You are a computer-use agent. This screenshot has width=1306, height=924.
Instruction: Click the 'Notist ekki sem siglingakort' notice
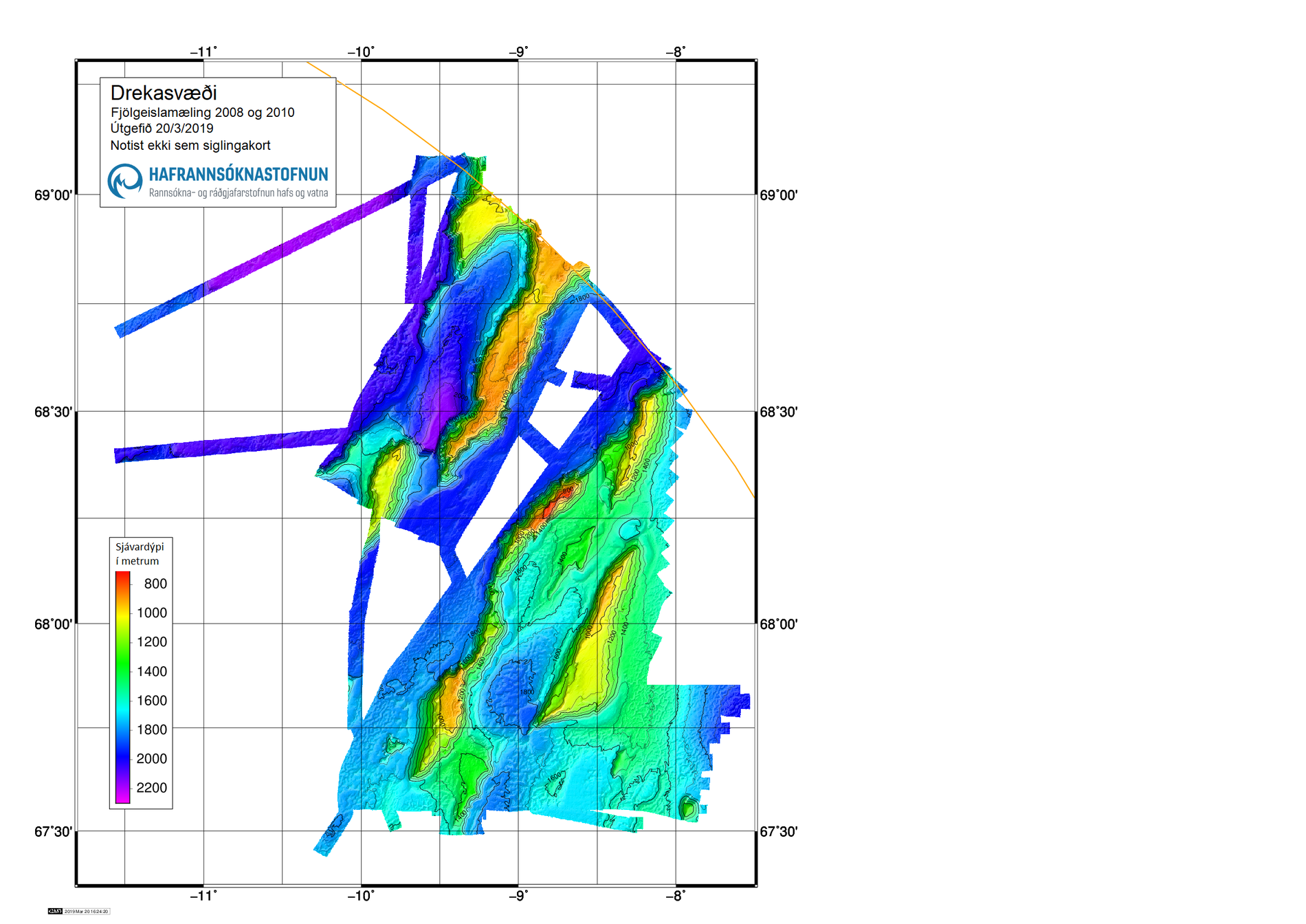(x=190, y=146)
